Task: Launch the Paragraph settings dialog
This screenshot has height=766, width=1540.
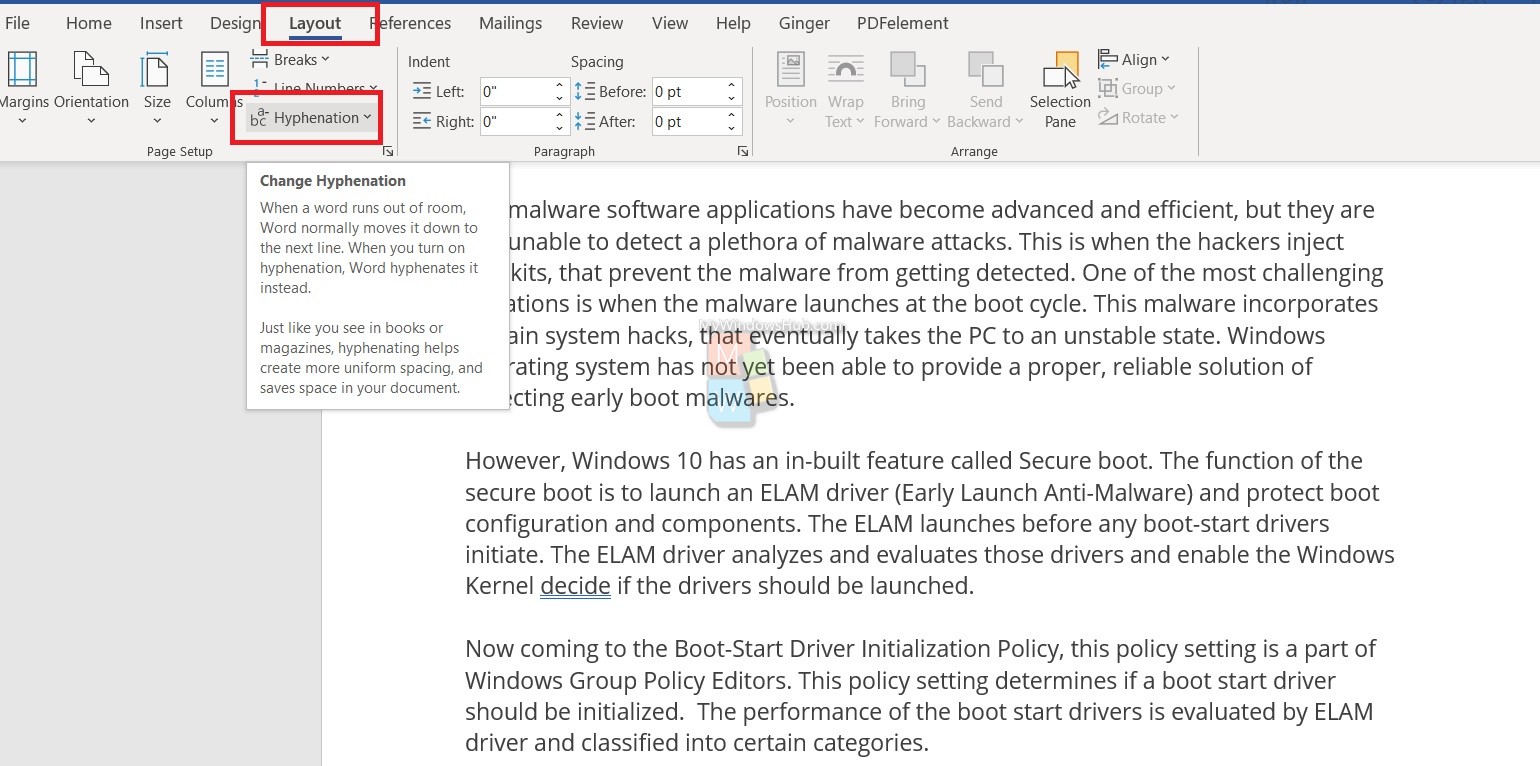Action: [743, 152]
